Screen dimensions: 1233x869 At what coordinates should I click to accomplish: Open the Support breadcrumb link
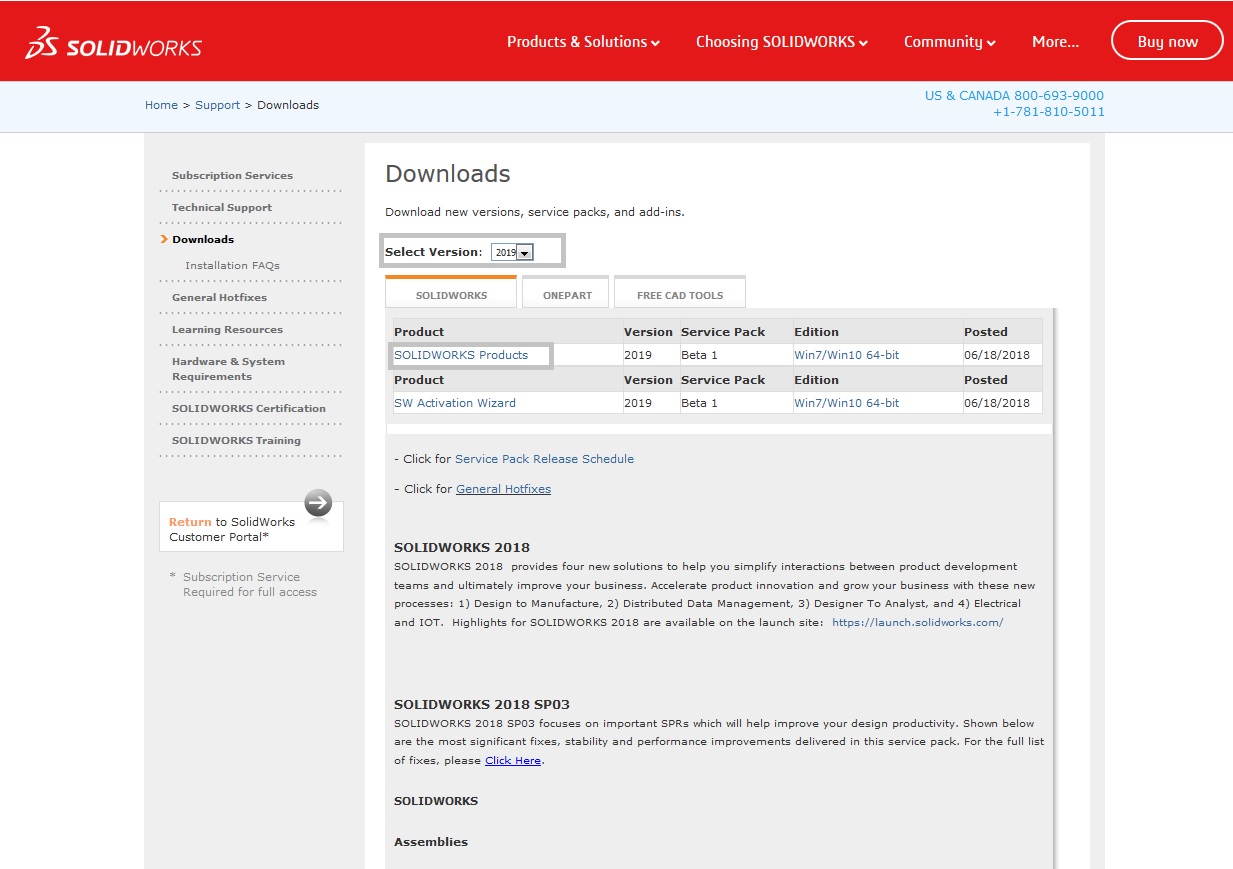point(217,105)
